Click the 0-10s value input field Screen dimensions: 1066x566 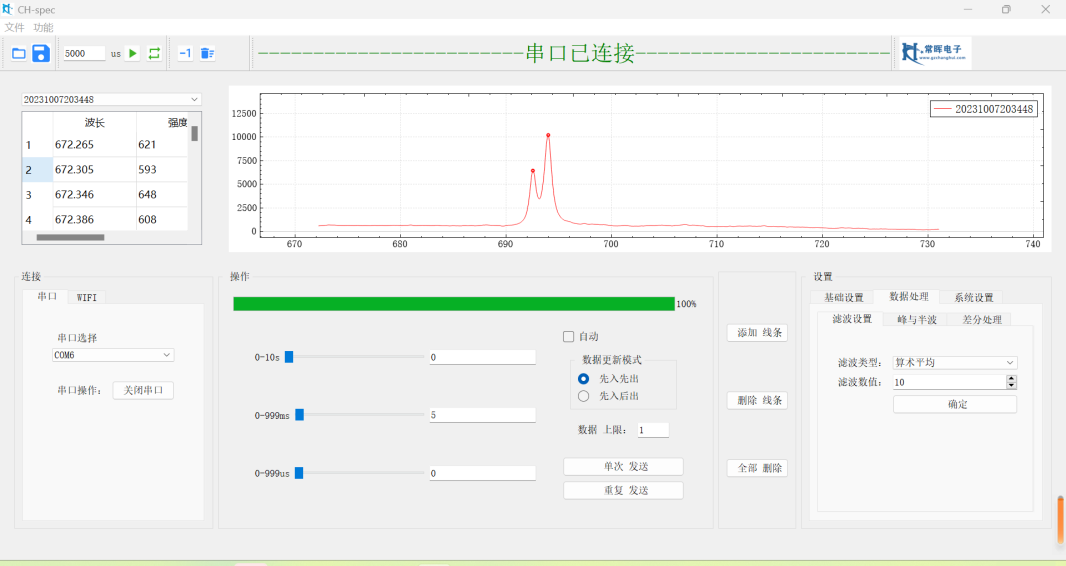tap(483, 357)
